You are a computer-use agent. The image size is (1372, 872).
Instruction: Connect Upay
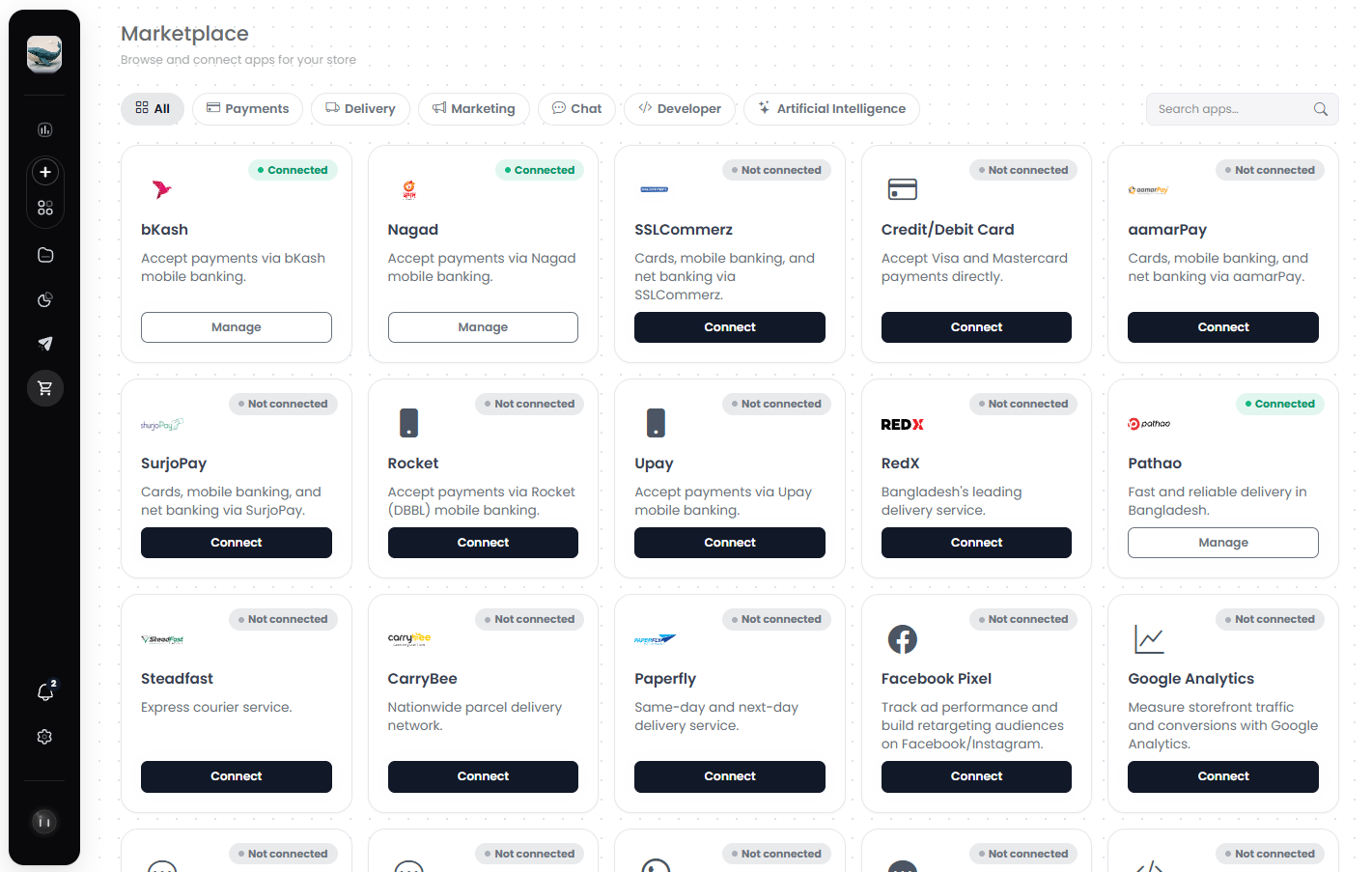point(730,543)
